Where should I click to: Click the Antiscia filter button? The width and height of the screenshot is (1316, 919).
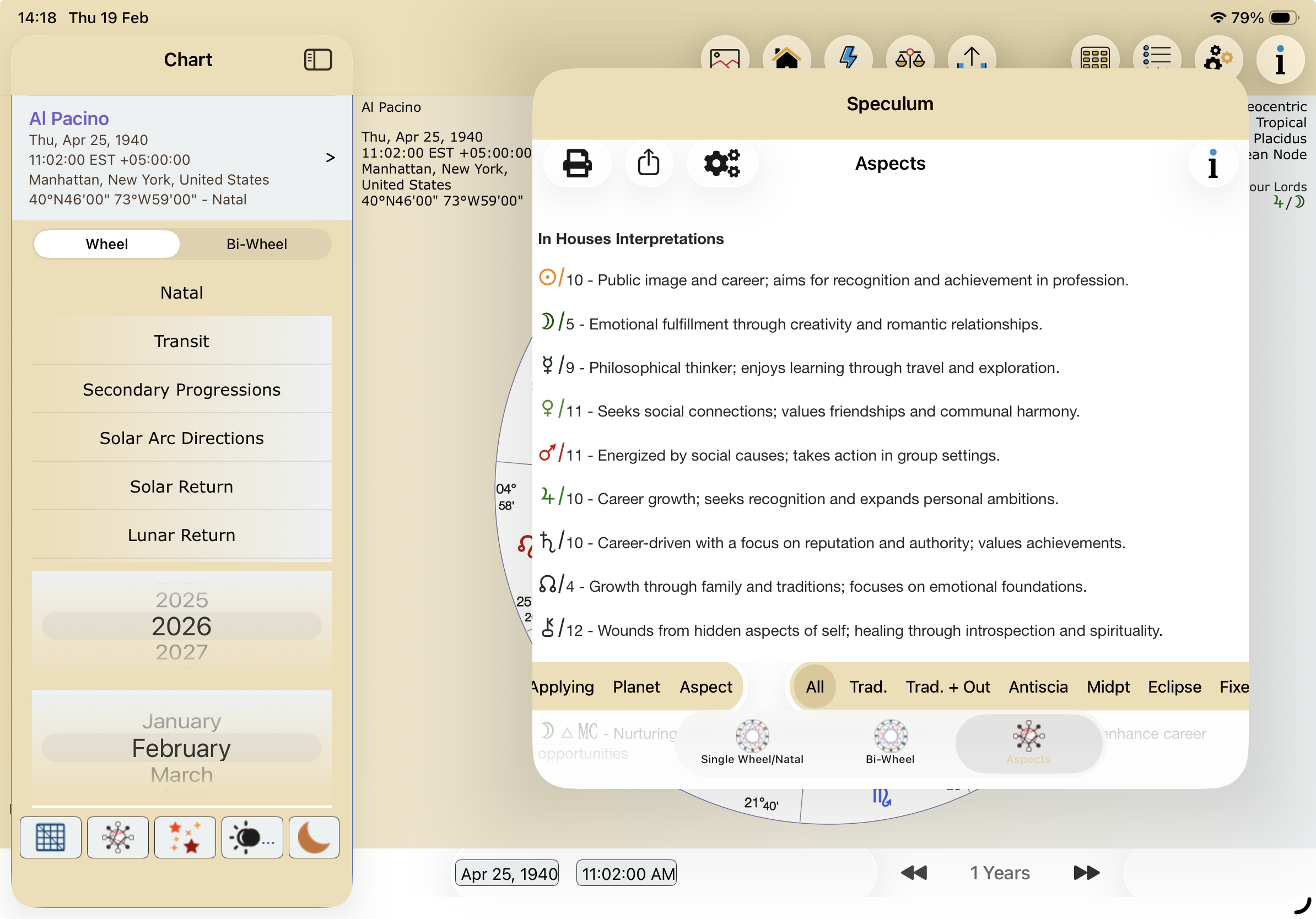(x=1038, y=686)
